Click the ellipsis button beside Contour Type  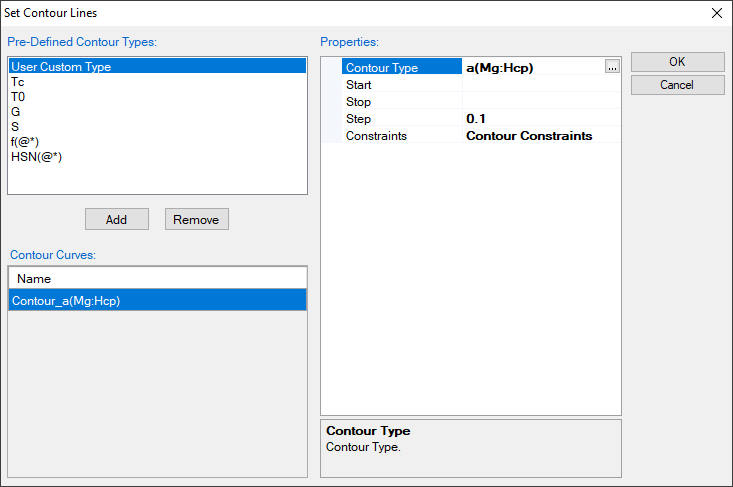click(x=612, y=67)
